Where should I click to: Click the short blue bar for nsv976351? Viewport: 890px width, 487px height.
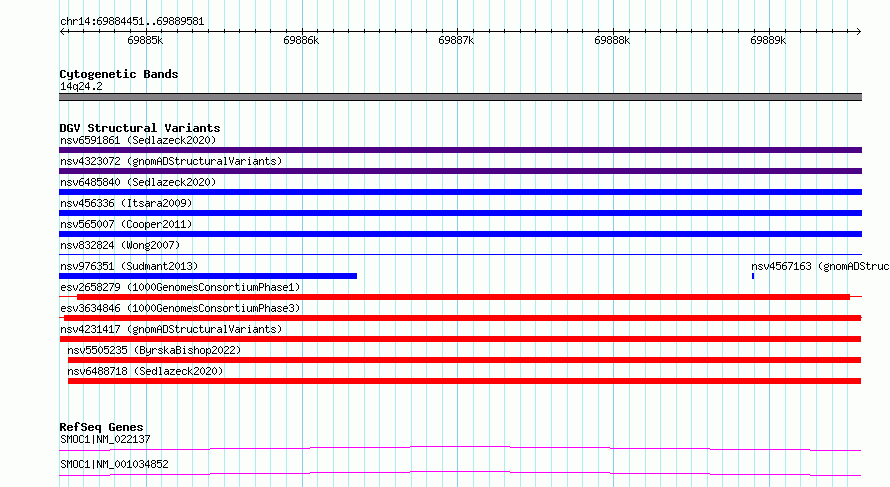(x=208, y=276)
